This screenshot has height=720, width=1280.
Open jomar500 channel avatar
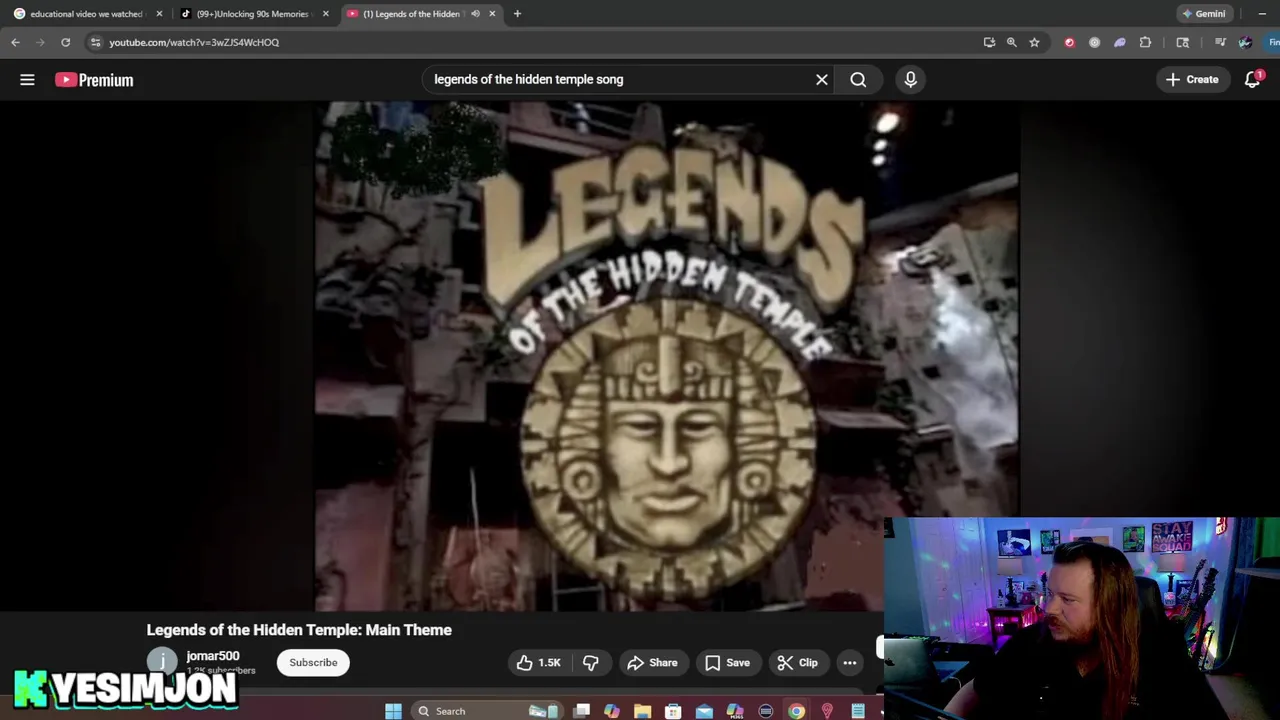[x=162, y=662]
